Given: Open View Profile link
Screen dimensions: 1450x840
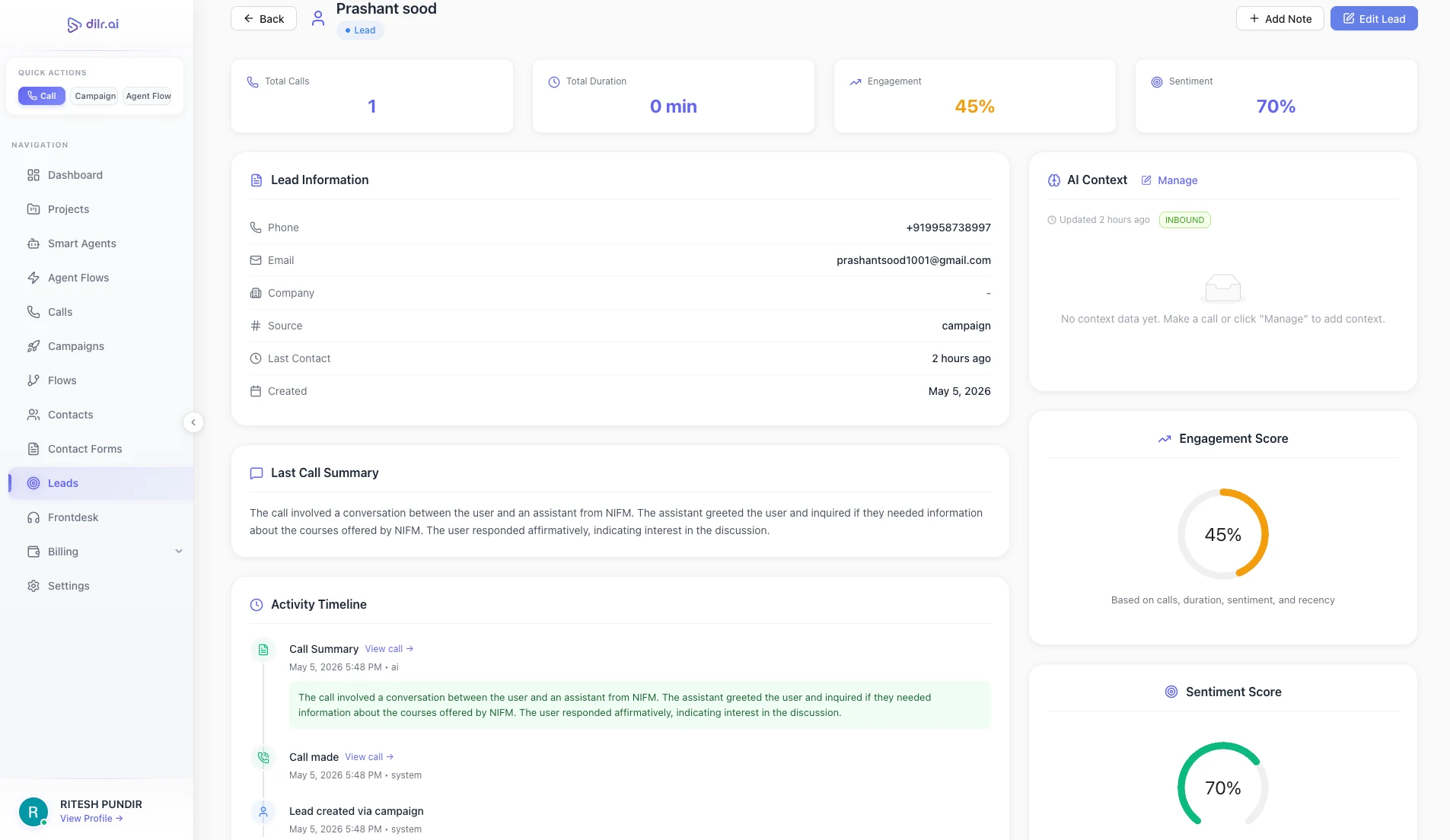Looking at the screenshot, I should point(91,819).
